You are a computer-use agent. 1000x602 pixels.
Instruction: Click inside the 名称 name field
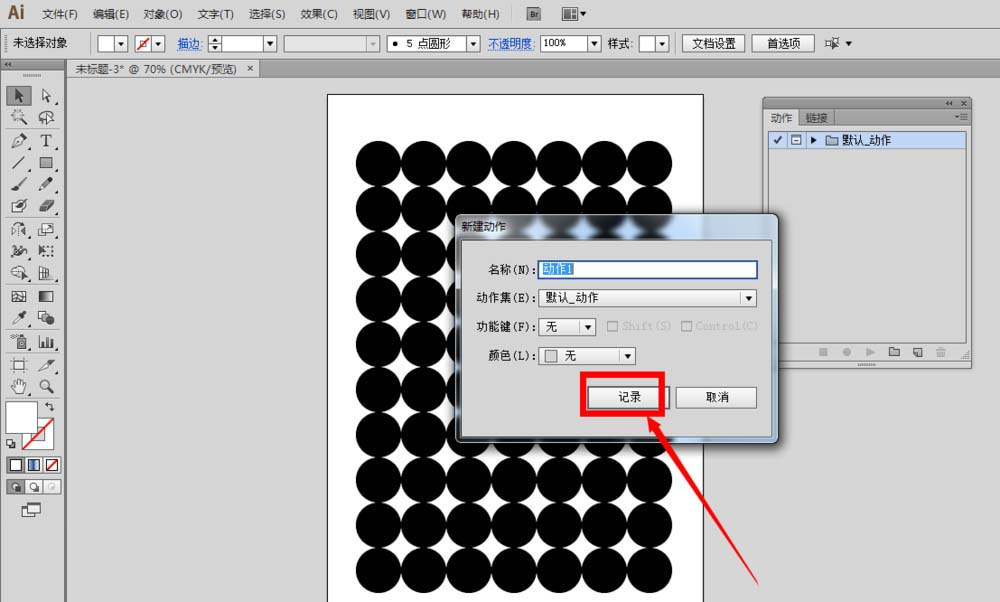point(650,269)
